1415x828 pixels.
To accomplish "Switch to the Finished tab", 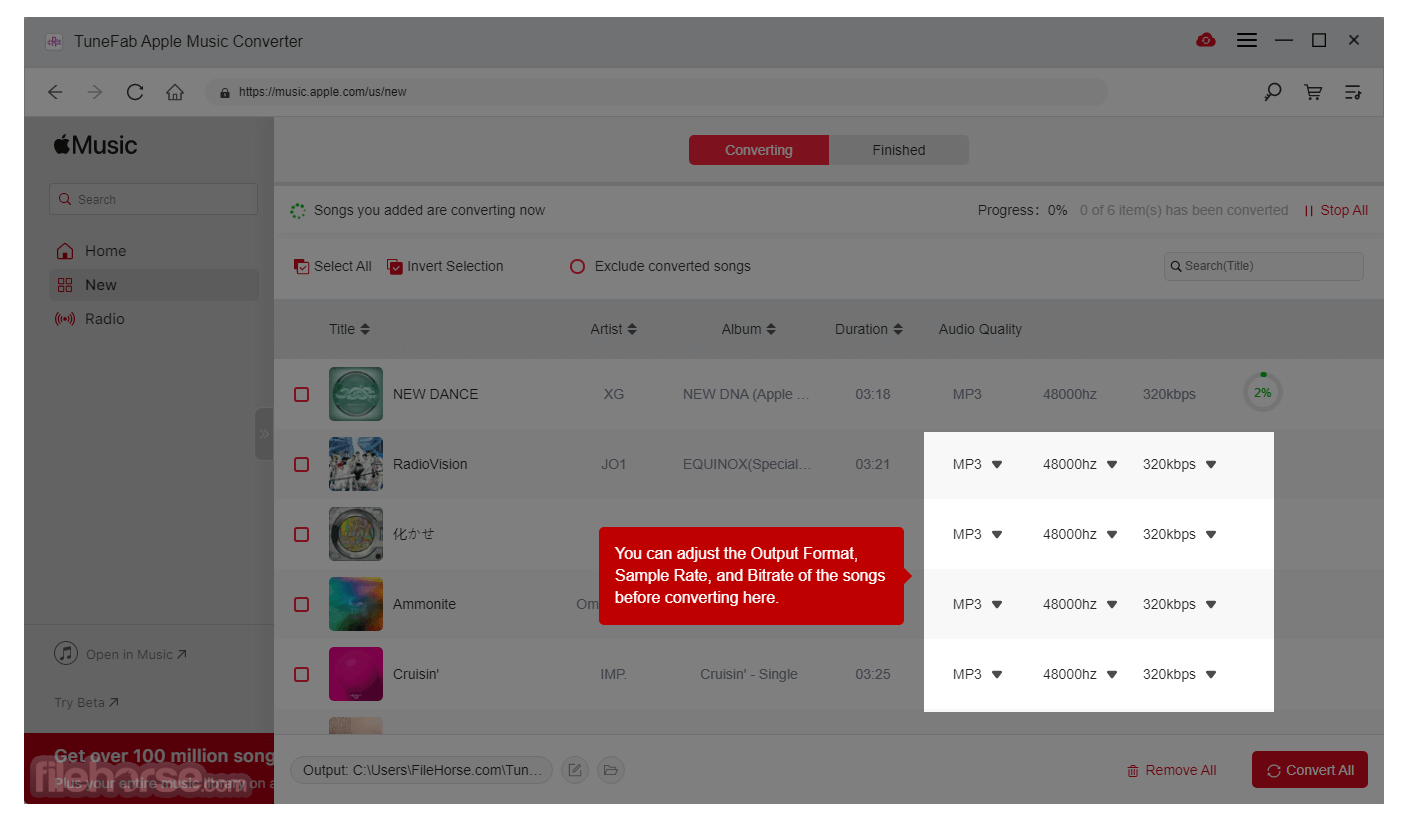I will click(899, 150).
